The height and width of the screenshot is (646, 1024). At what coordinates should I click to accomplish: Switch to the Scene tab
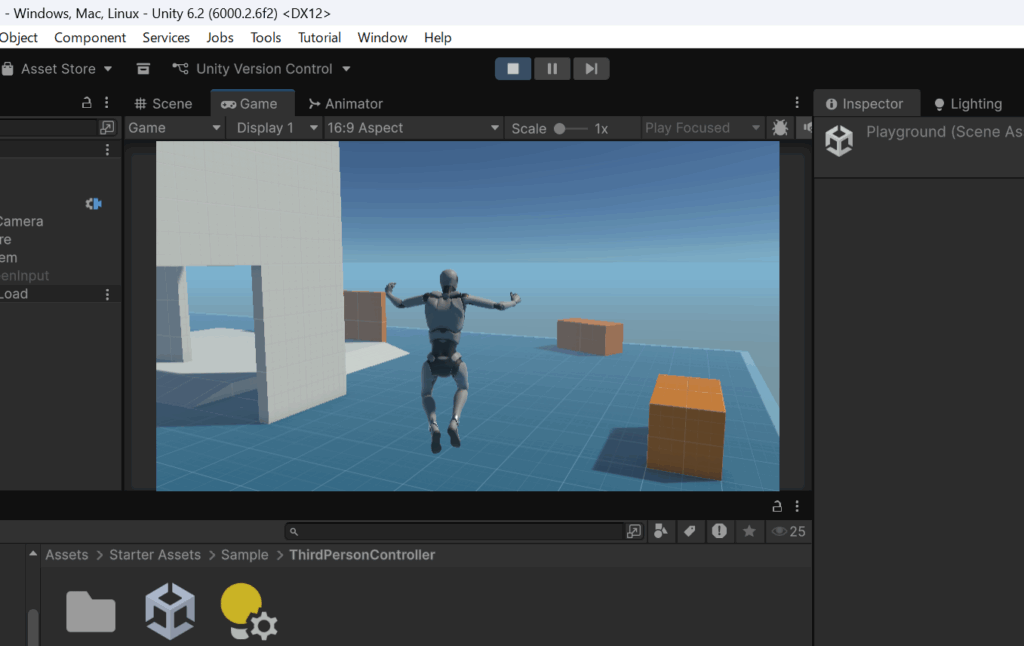[162, 104]
